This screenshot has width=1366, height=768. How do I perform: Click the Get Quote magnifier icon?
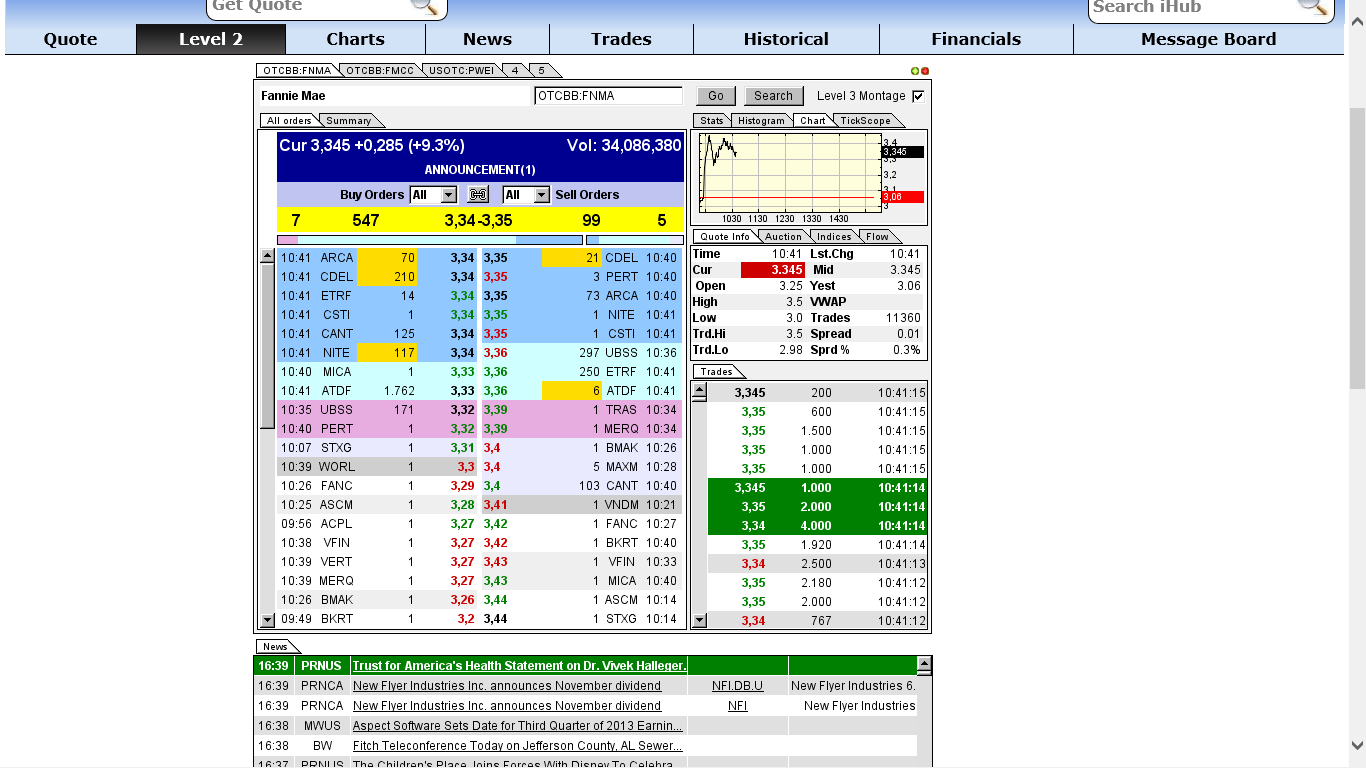click(425, 6)
